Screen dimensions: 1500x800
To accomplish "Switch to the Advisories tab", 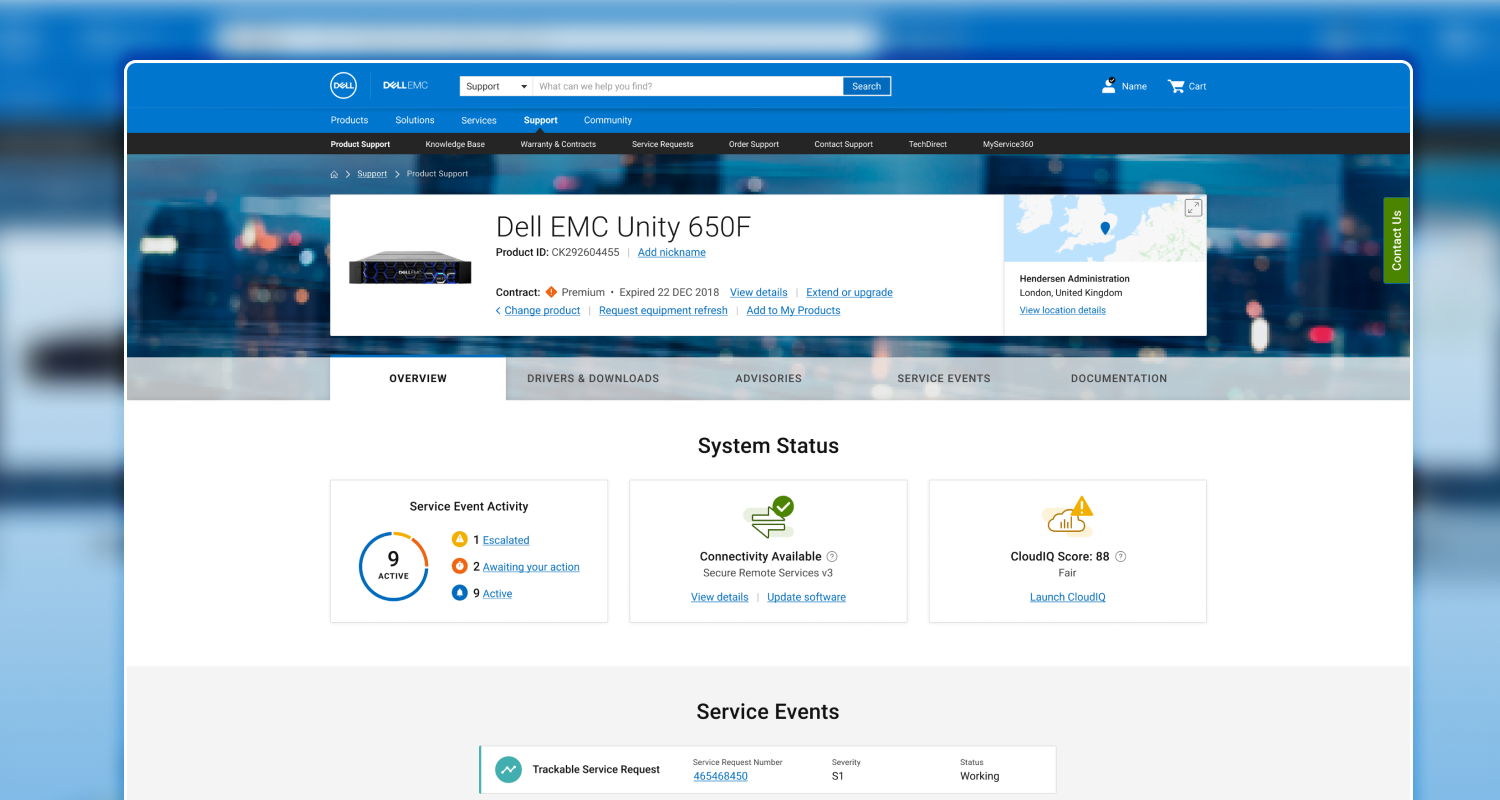I will coord(768,378).
